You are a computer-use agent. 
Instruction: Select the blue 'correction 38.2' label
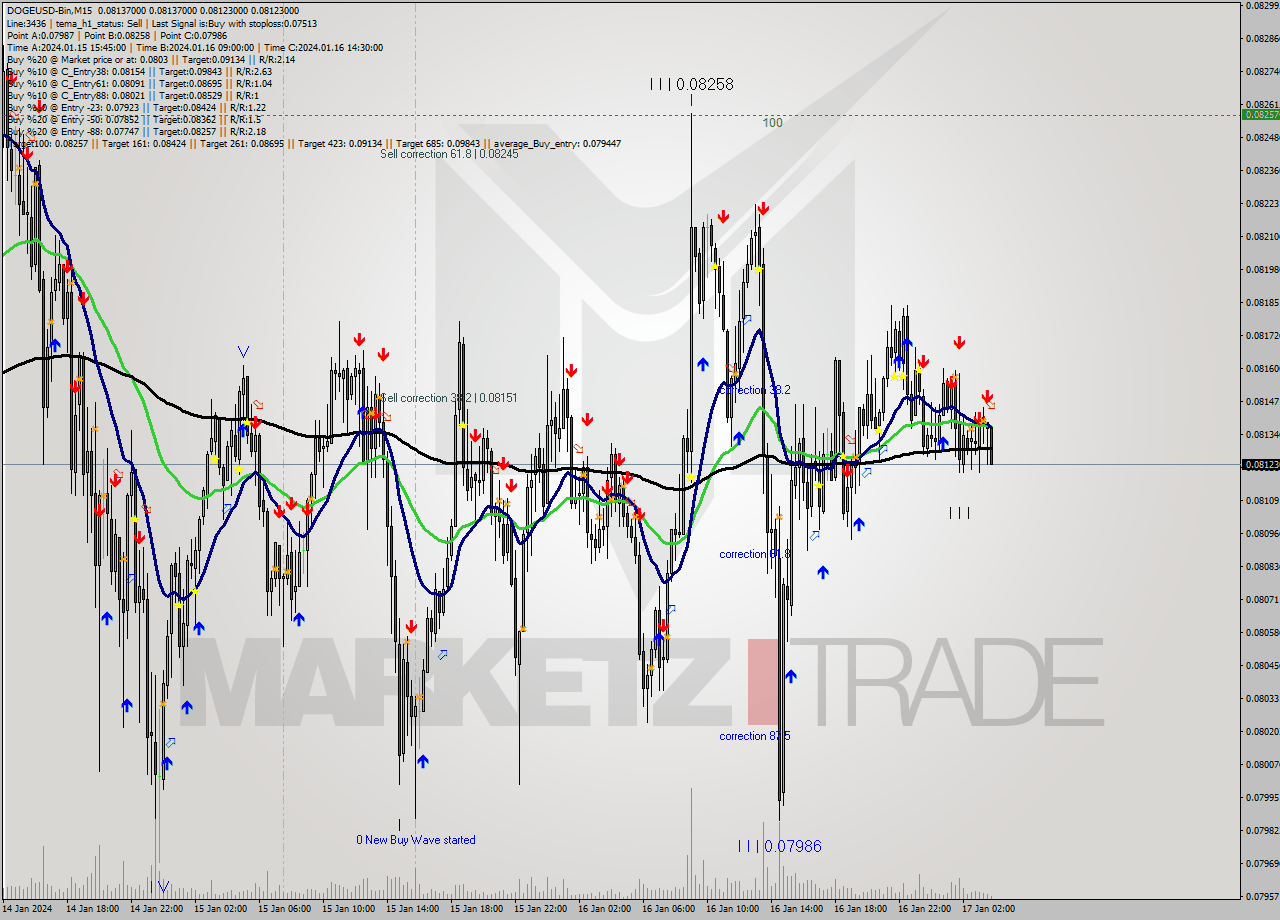point(755,390)
